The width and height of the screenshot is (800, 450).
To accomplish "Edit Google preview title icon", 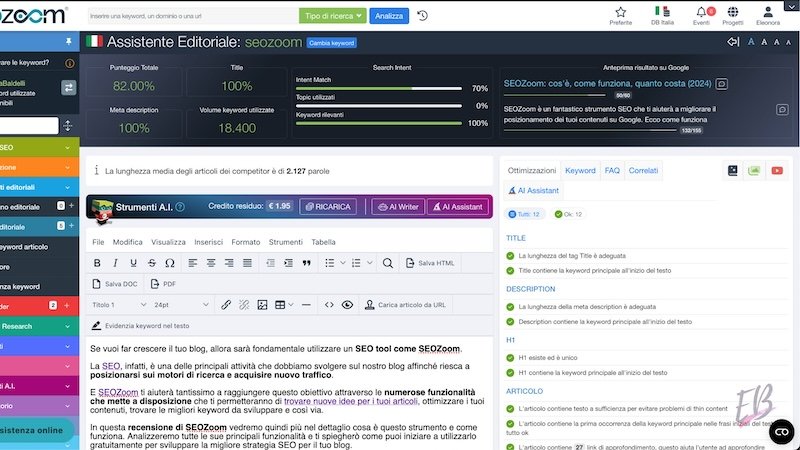I will (721, 84).
